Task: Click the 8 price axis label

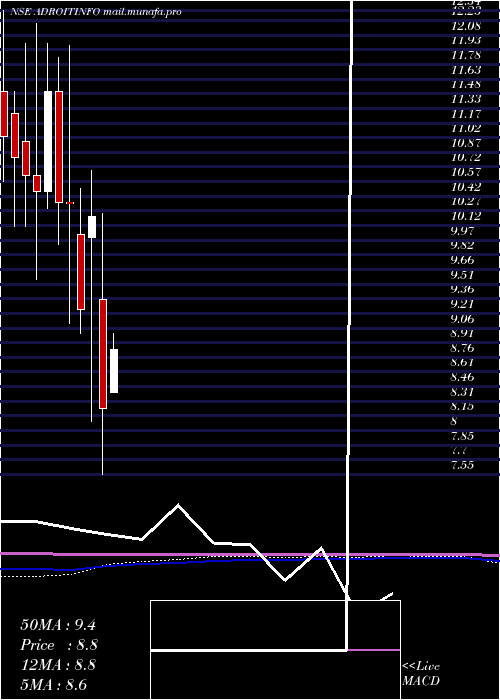Action: pyautogui.click(x=454, y=421)
